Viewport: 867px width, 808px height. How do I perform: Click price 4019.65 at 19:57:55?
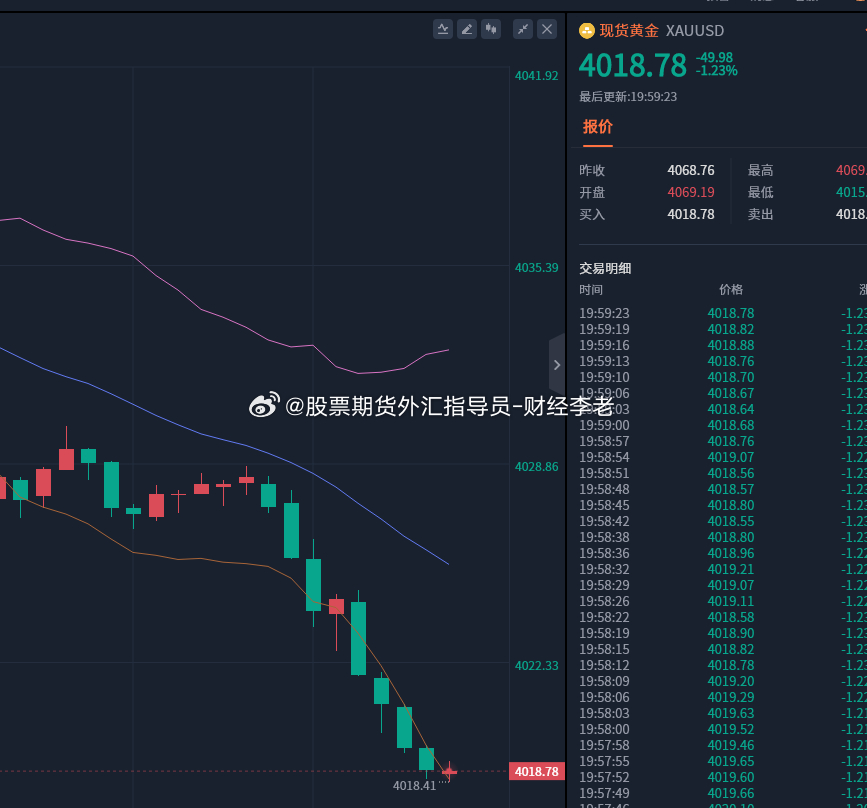[731, 762]
